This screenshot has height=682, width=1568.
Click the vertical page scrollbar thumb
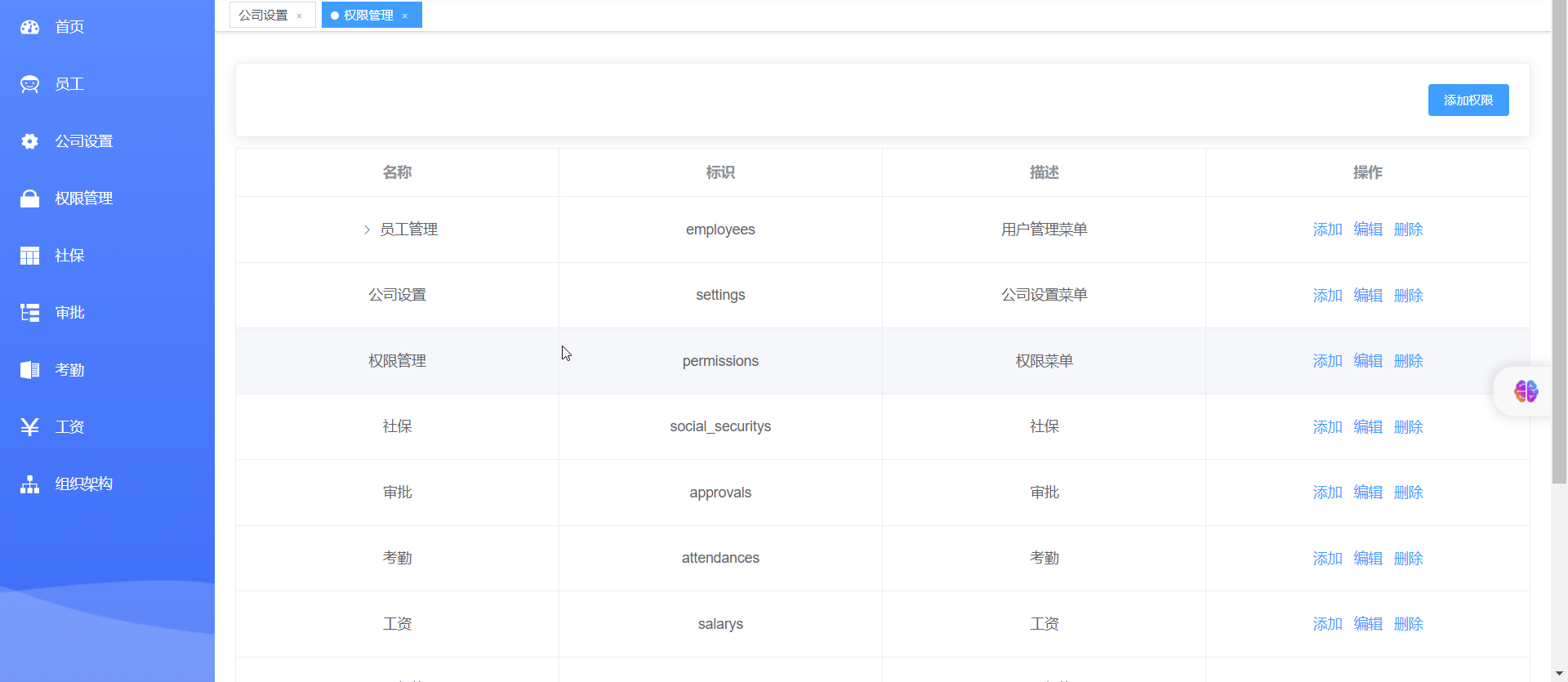(1559, 242)
